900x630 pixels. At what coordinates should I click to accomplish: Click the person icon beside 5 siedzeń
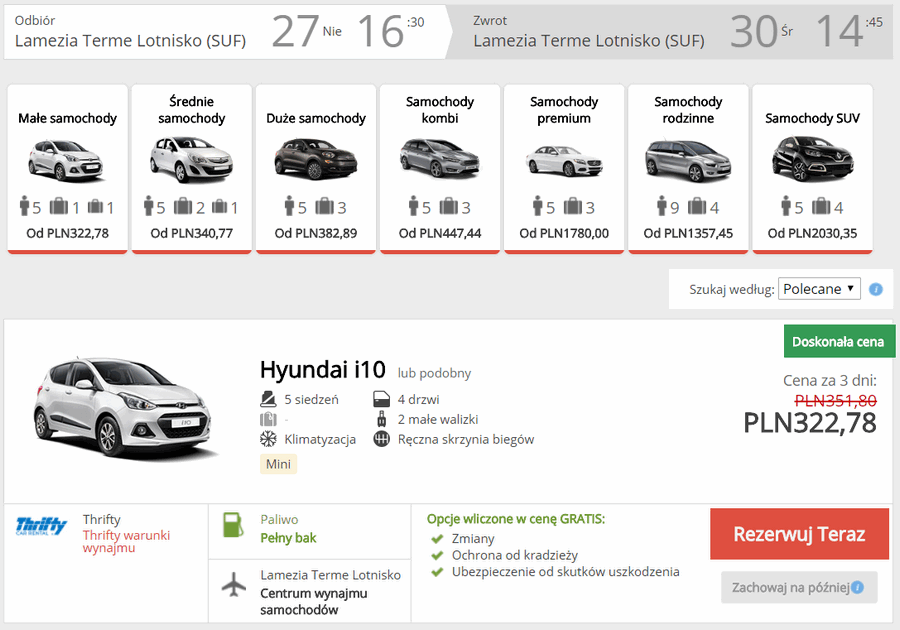click(268, 399)
